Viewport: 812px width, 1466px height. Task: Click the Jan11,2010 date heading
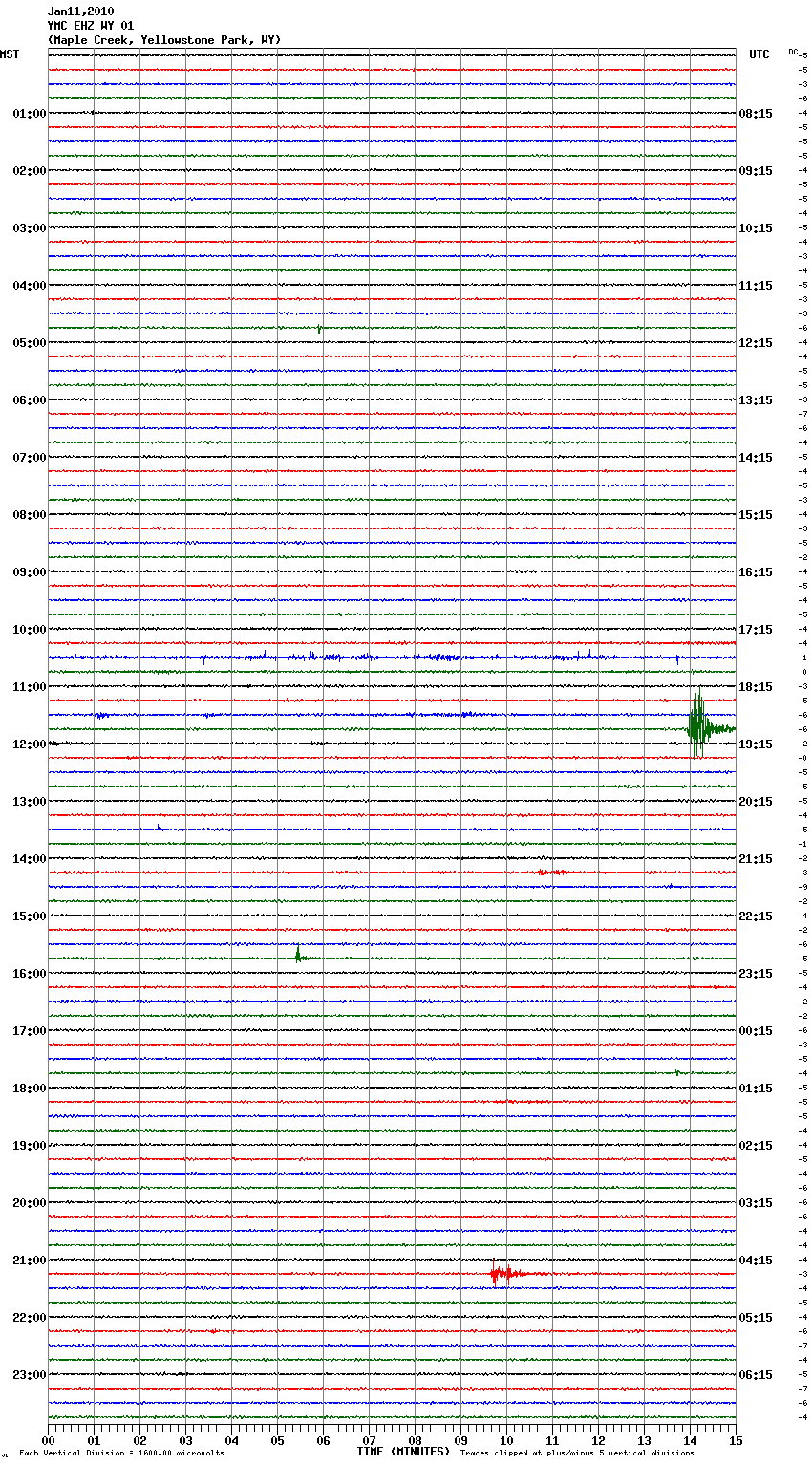click(x=80, y=11)
